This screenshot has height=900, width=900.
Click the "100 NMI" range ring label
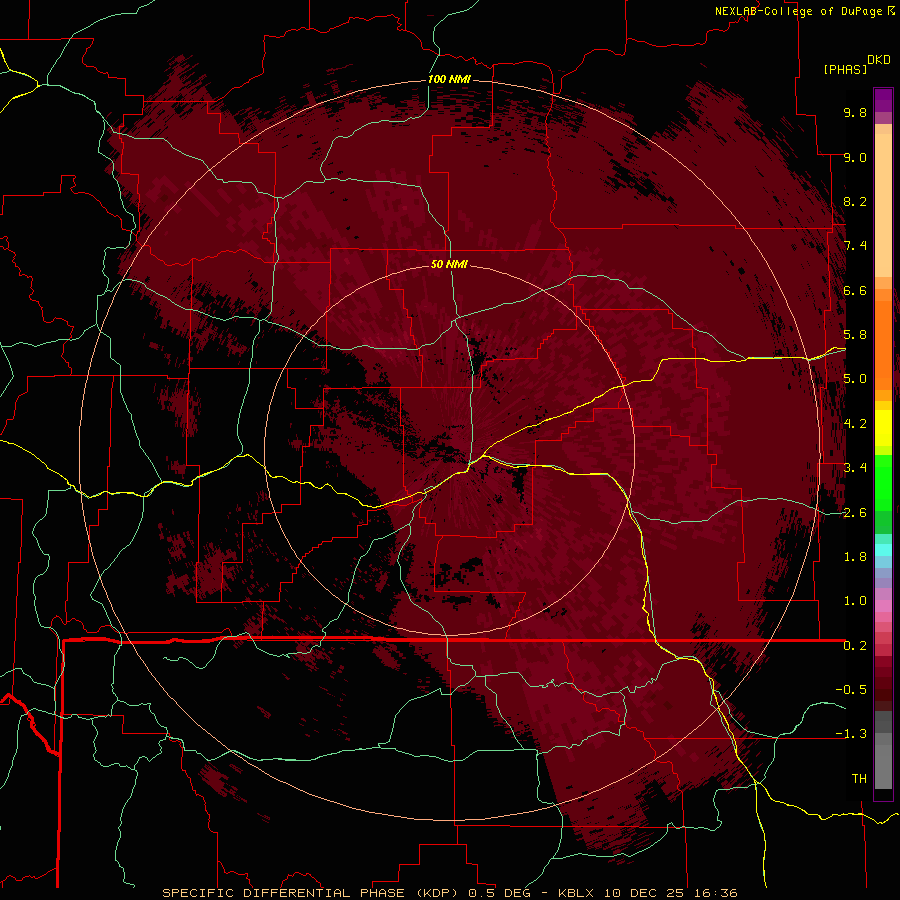(449, 79)
